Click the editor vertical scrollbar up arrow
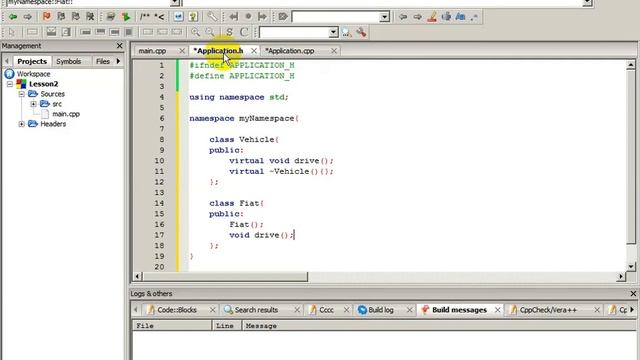Image resolution: width=640 pixels, height=360 pixels. click(631, 65)
